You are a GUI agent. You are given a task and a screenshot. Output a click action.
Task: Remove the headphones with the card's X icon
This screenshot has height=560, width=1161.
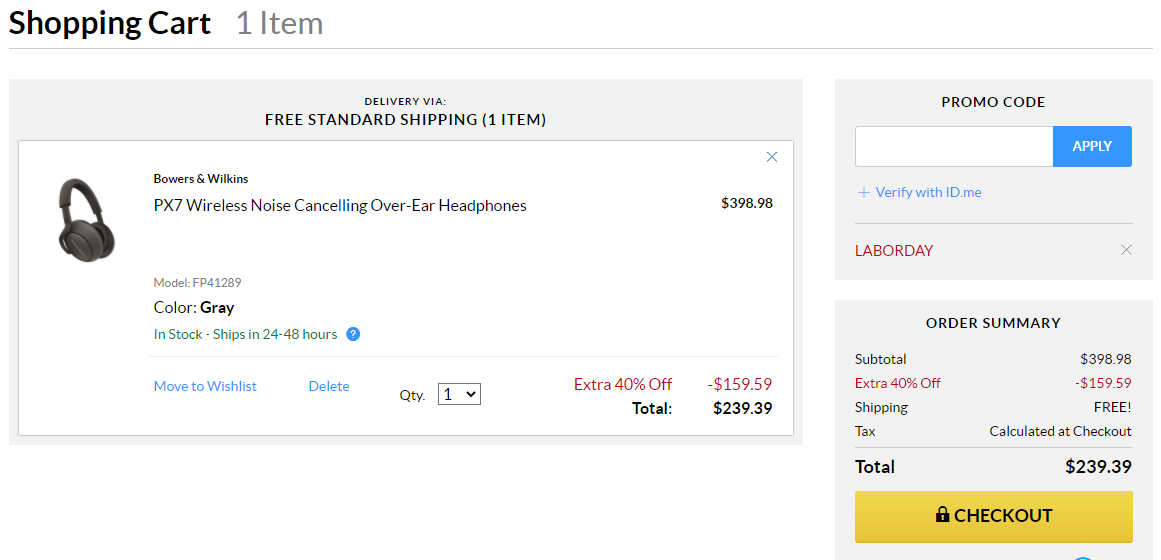coord(772,157)
